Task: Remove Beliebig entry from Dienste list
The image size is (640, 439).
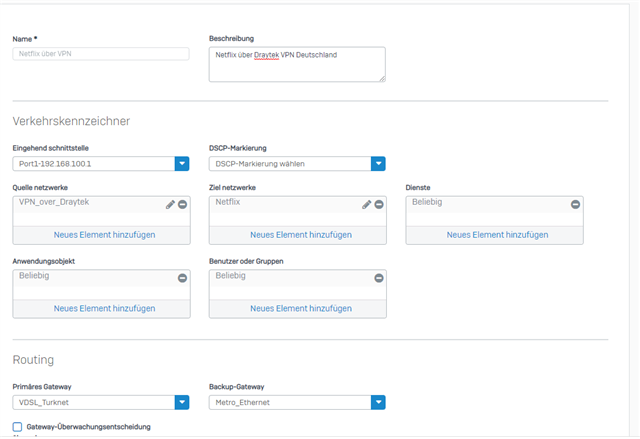Action: pyautogui.click(x=575, y=204)
